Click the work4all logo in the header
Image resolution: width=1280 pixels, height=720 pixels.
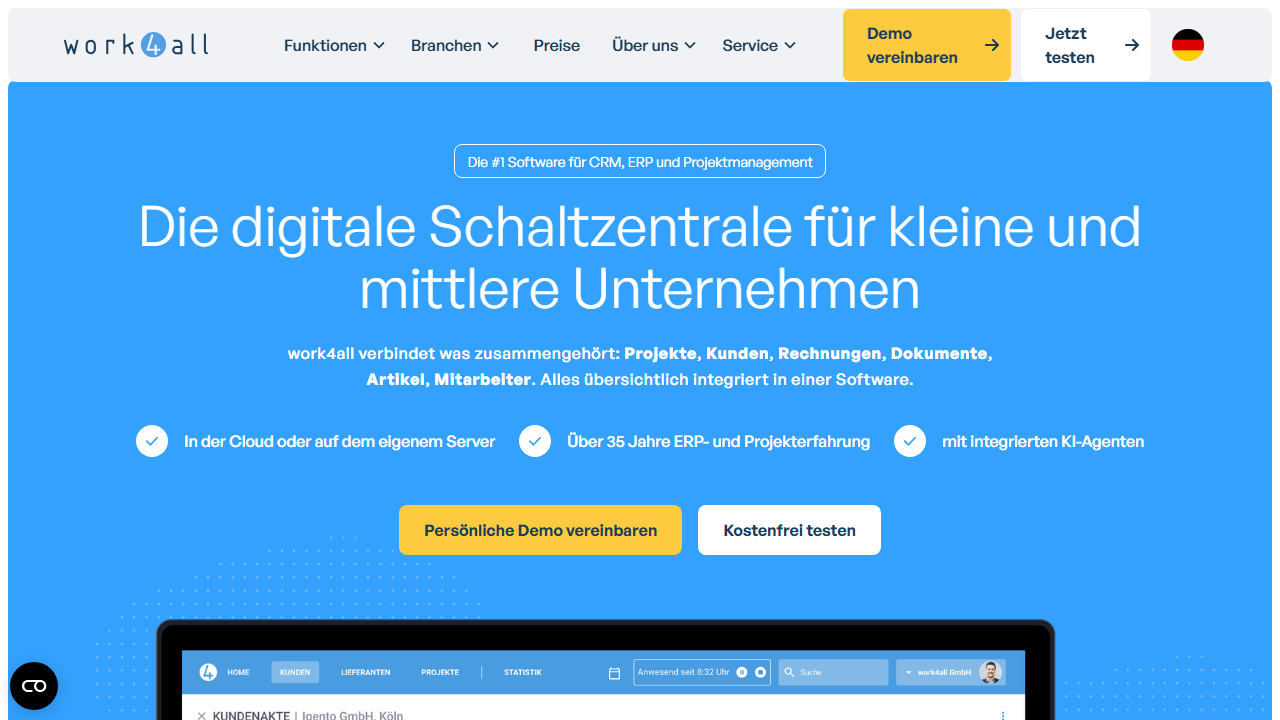pyautogui.click(x=136, y=45)
